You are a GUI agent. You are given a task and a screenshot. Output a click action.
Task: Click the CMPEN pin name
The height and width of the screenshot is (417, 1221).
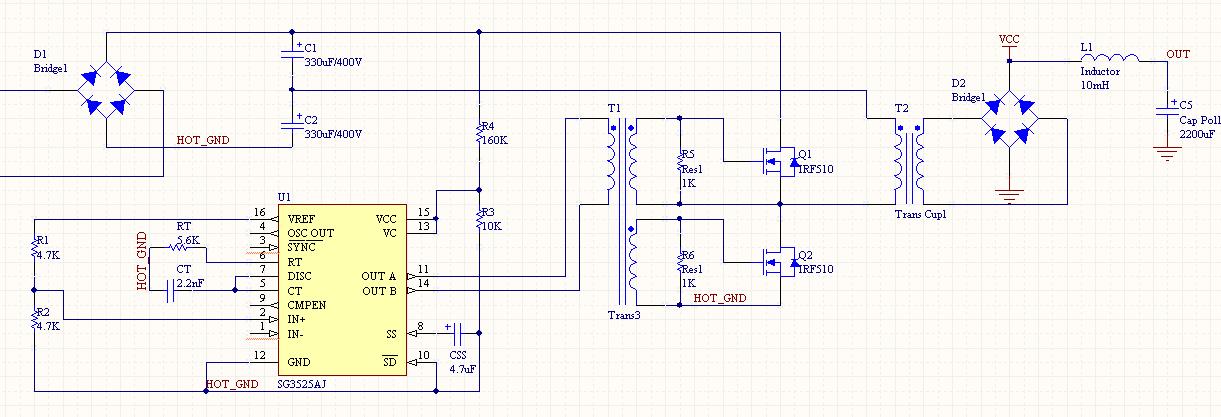[308, 304]
